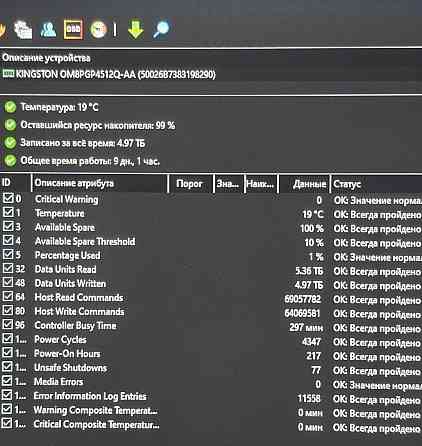Click the green check icon beside Общее время работы

(10, 161)
